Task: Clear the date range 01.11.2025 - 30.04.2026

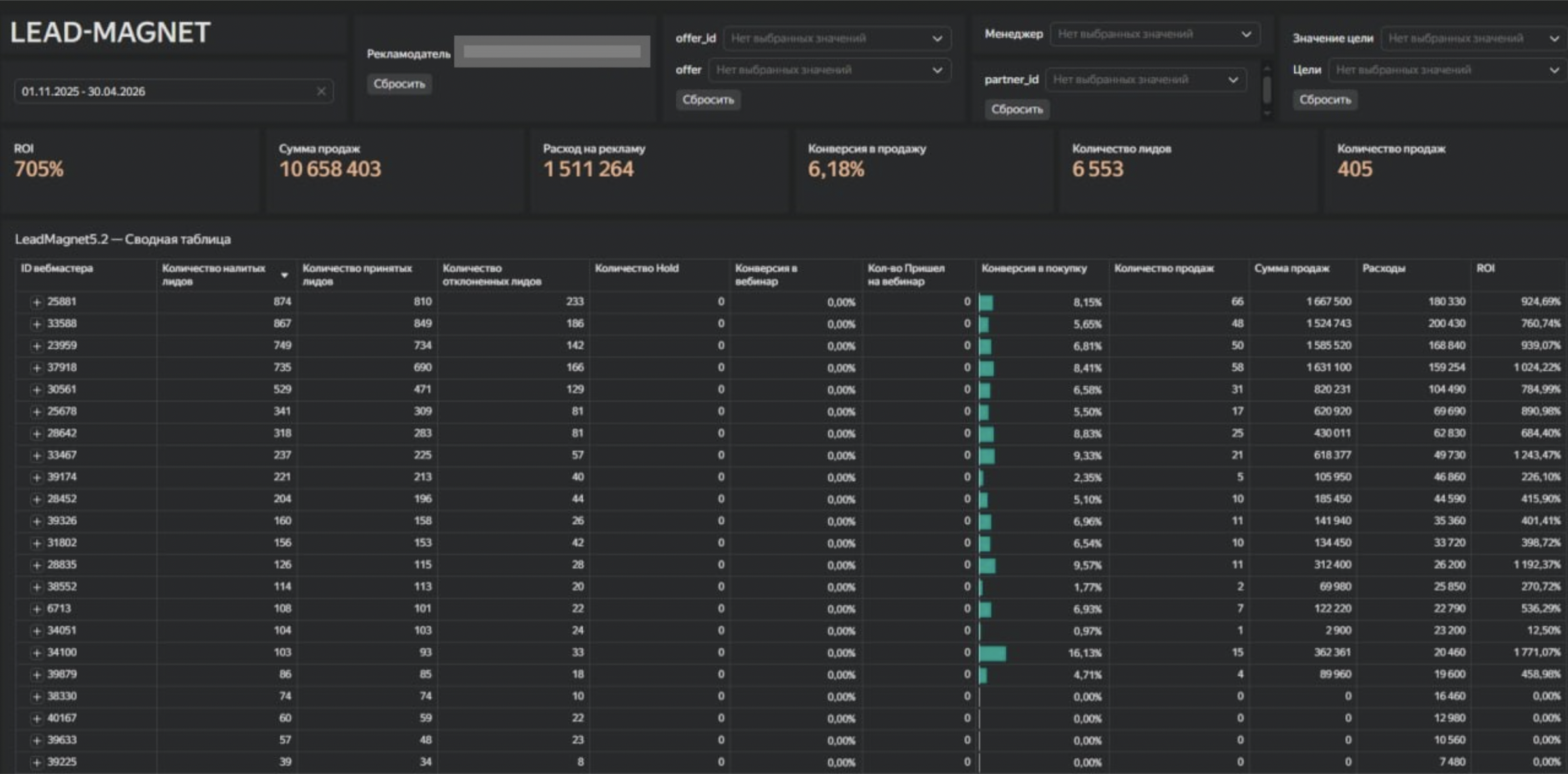Action: click(x=321, y=91)
